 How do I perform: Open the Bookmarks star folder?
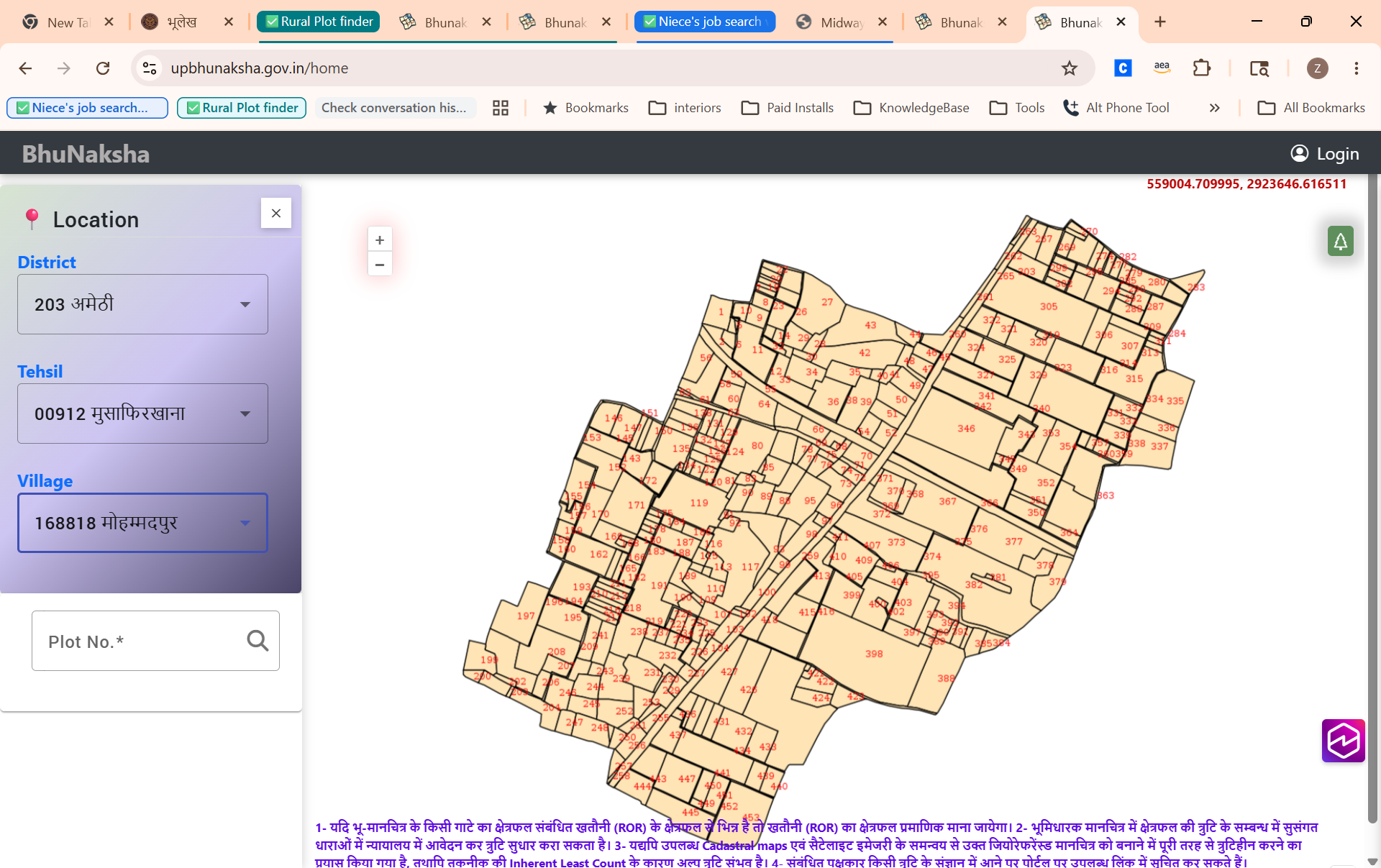(x=585, y=108)
